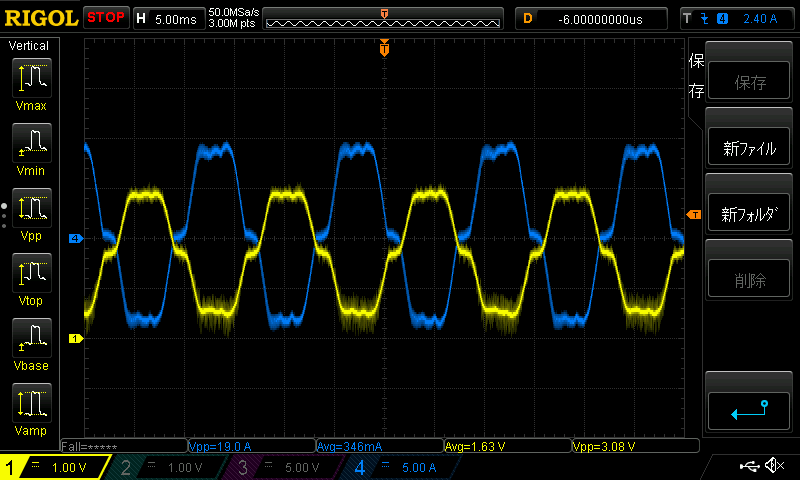Select the Vmax measurement icon

[31, 78]
